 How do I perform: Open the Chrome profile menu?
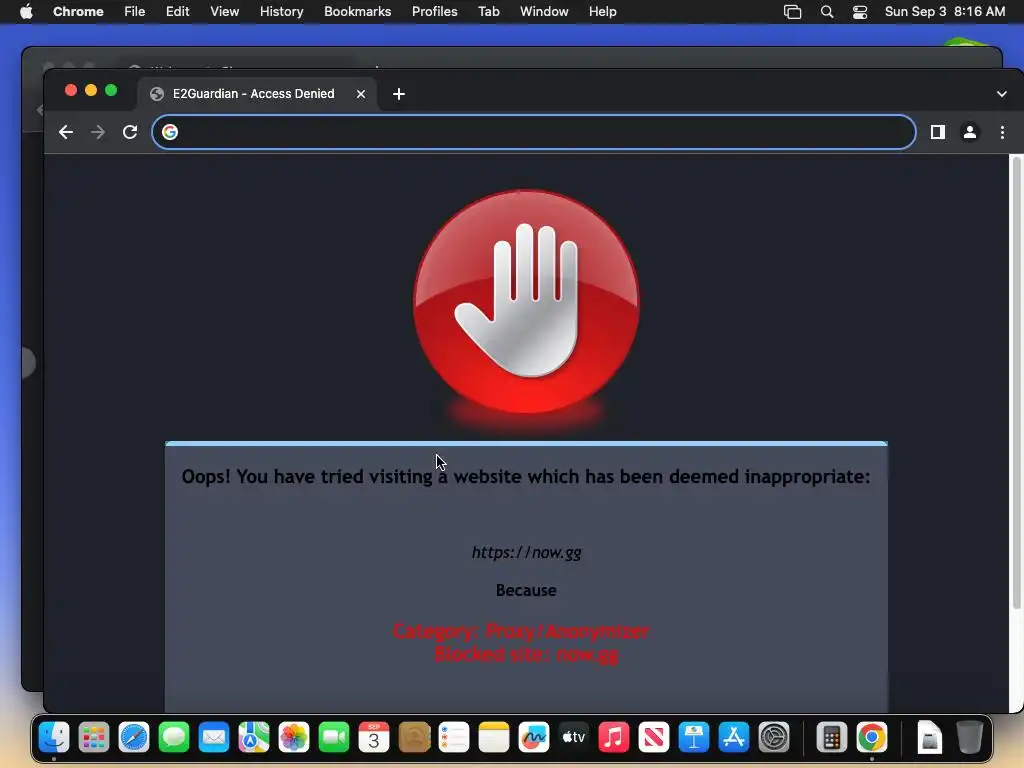click(970, 133)
